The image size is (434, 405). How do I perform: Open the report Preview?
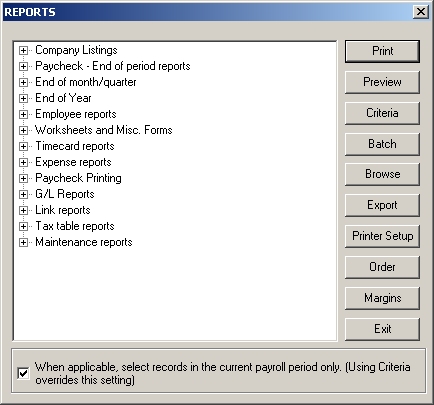pos(382,82)
